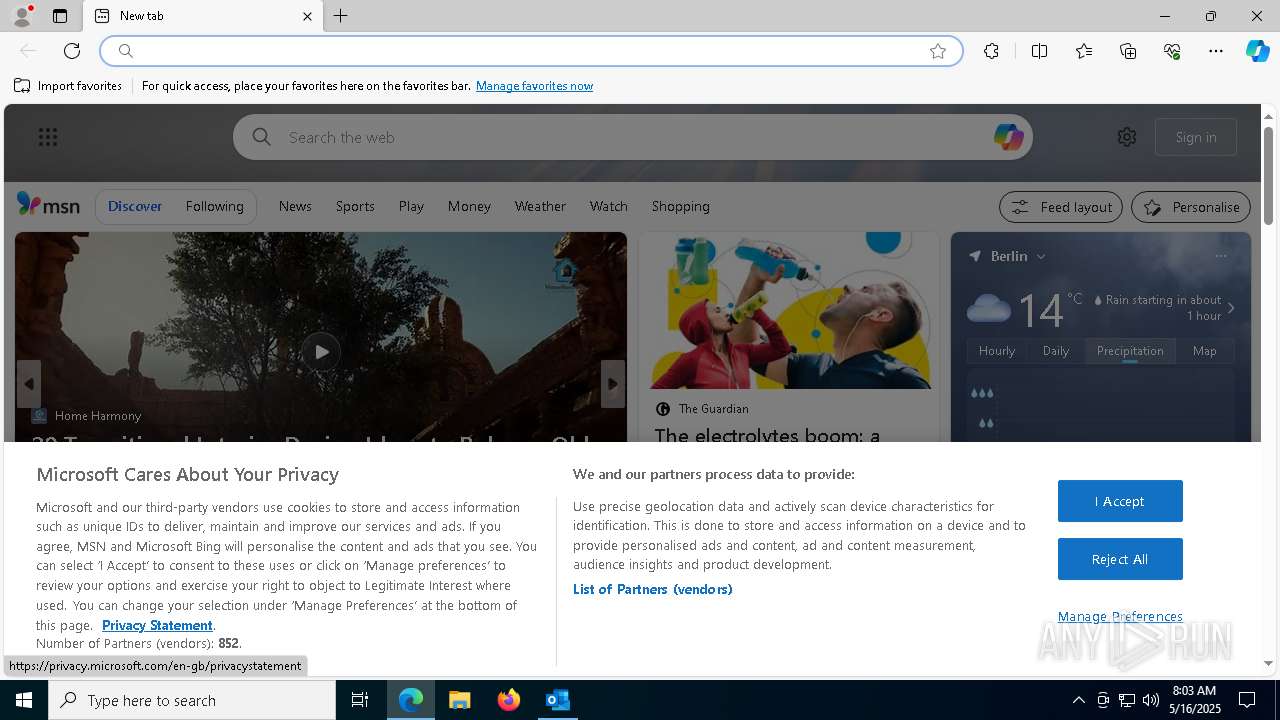The height and width of the screenshot is (720, 1280).
Task: Refresh the current page
Action: (x=72, y=51)
